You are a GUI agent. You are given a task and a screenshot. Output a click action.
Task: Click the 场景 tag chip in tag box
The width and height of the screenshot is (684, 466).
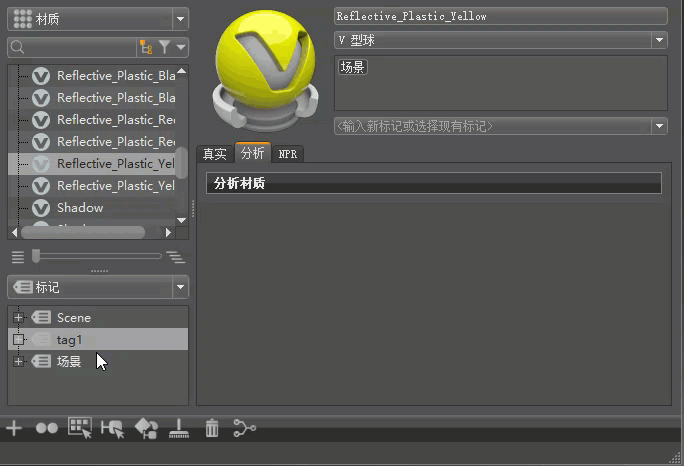352,67
